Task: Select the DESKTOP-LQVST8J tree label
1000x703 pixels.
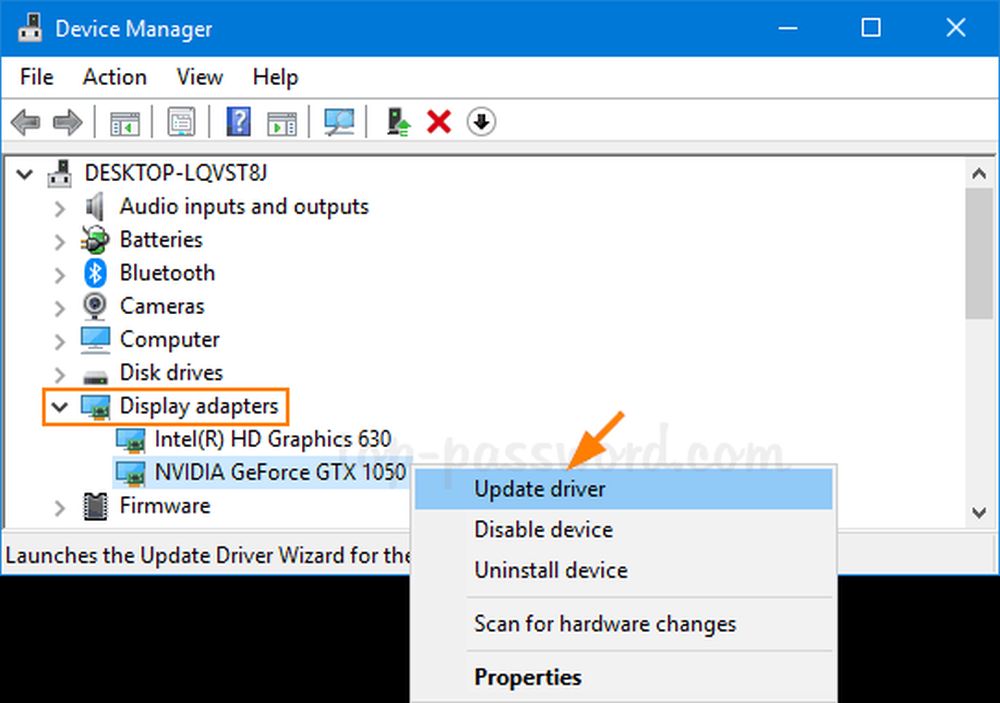Action: pyautogui.click(x=176, y=173)
